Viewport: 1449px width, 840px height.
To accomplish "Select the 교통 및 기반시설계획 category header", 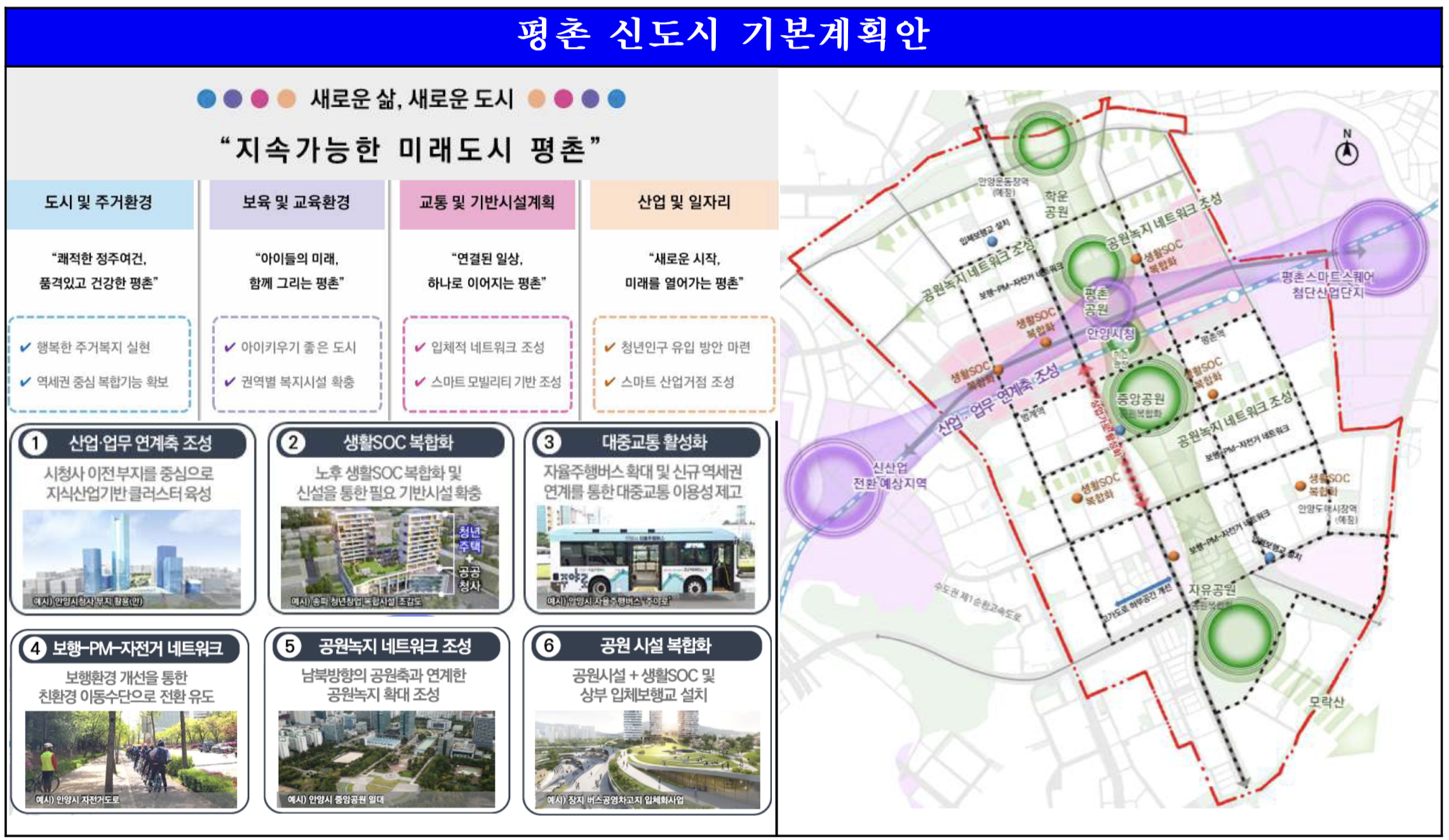I will (487, 203).
